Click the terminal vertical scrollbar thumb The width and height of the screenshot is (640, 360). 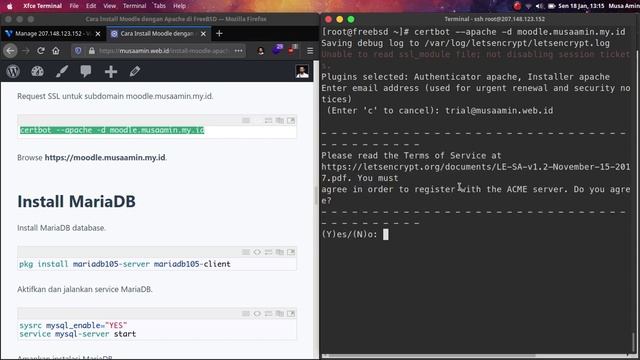633,342
